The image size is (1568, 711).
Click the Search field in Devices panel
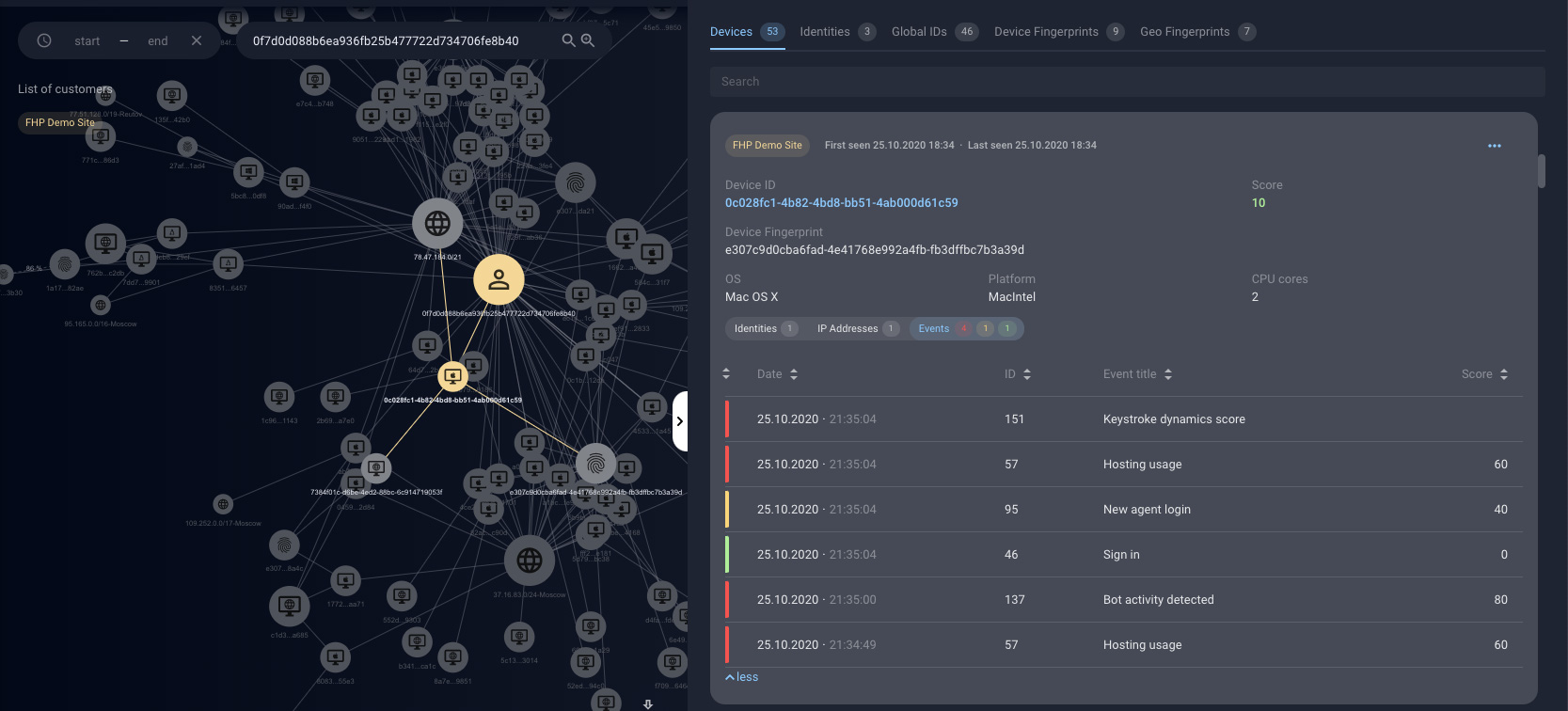pyautogui.click(x=1127, y=82)
